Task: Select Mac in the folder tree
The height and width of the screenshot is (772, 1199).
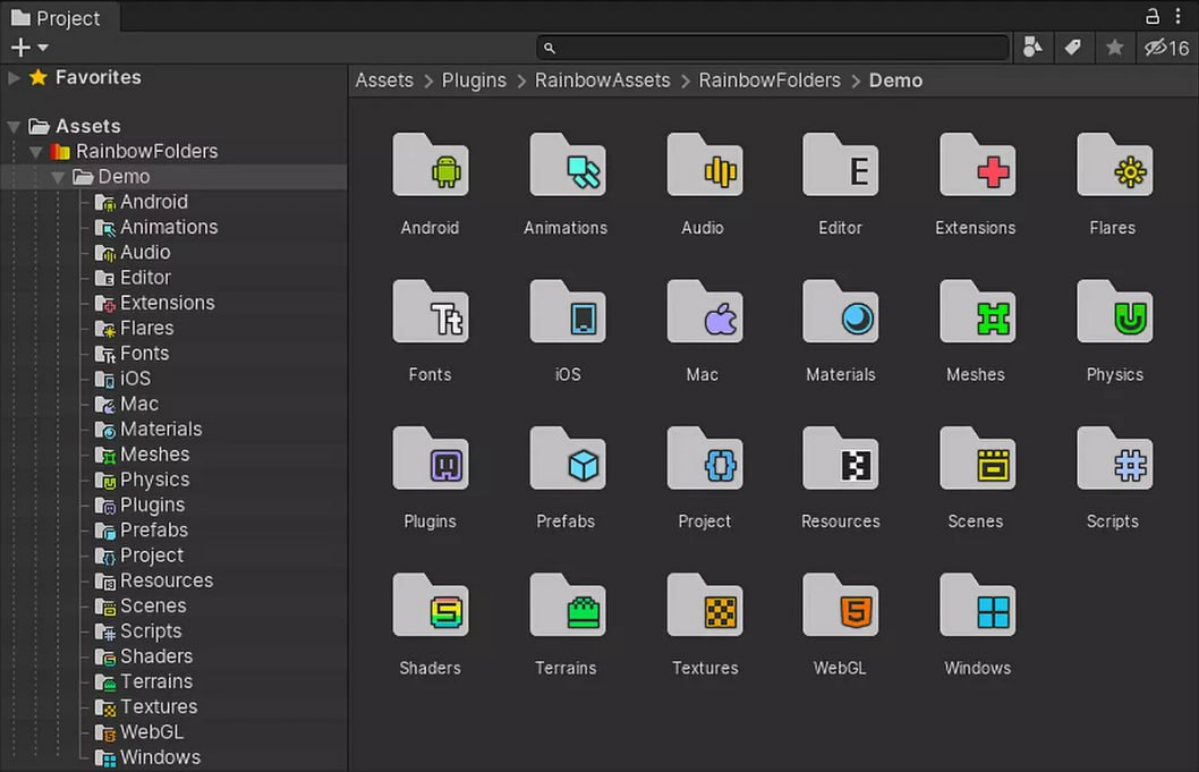Action: coord(139,404)
